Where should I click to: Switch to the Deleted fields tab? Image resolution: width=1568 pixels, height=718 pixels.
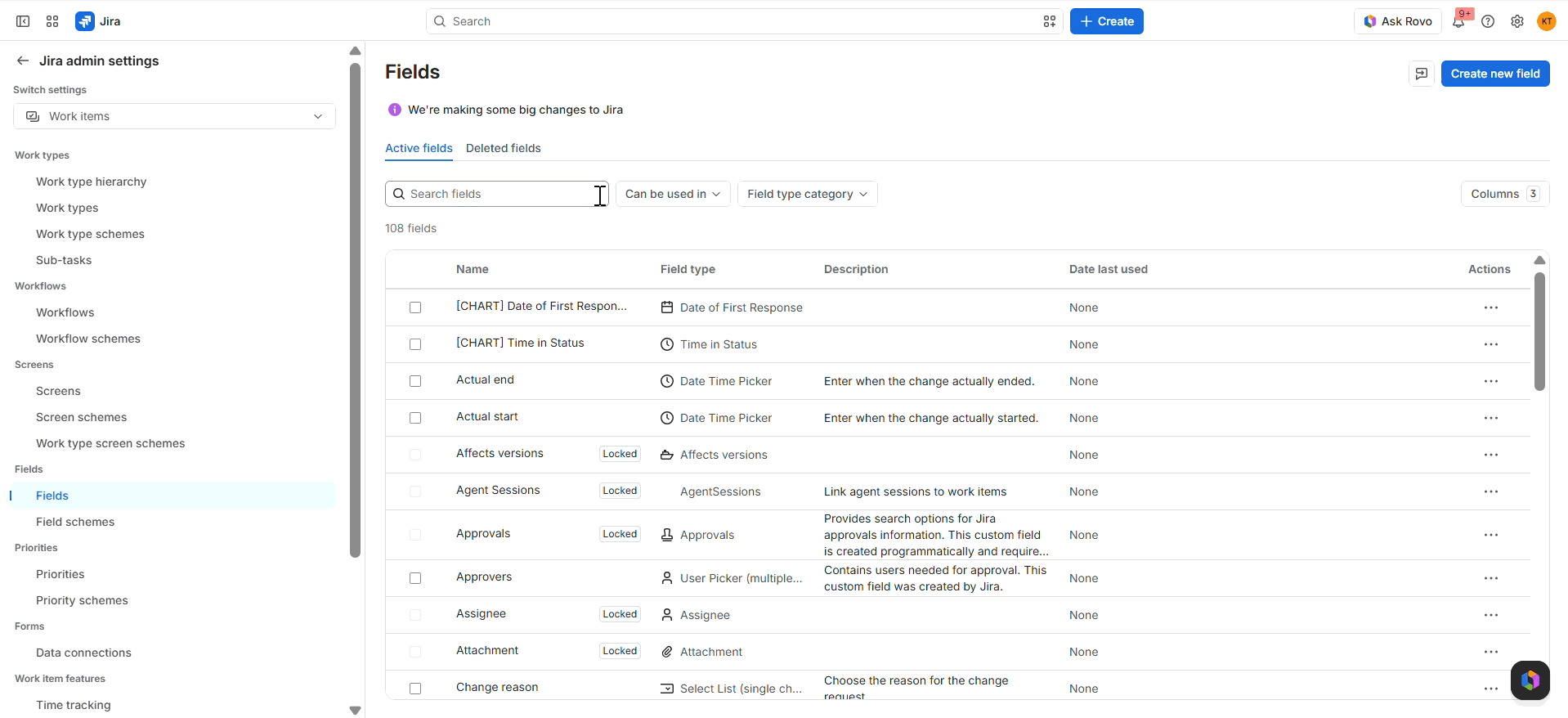coord(504,148)
